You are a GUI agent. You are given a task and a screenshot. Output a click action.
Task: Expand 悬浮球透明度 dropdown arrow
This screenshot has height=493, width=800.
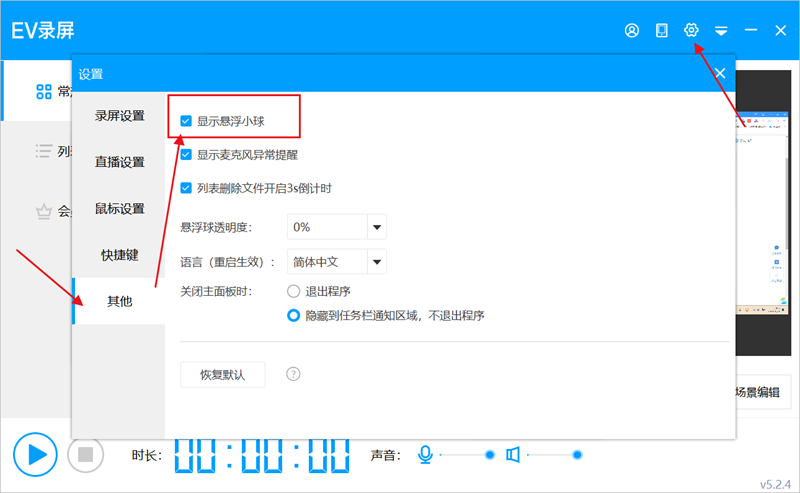377,227
